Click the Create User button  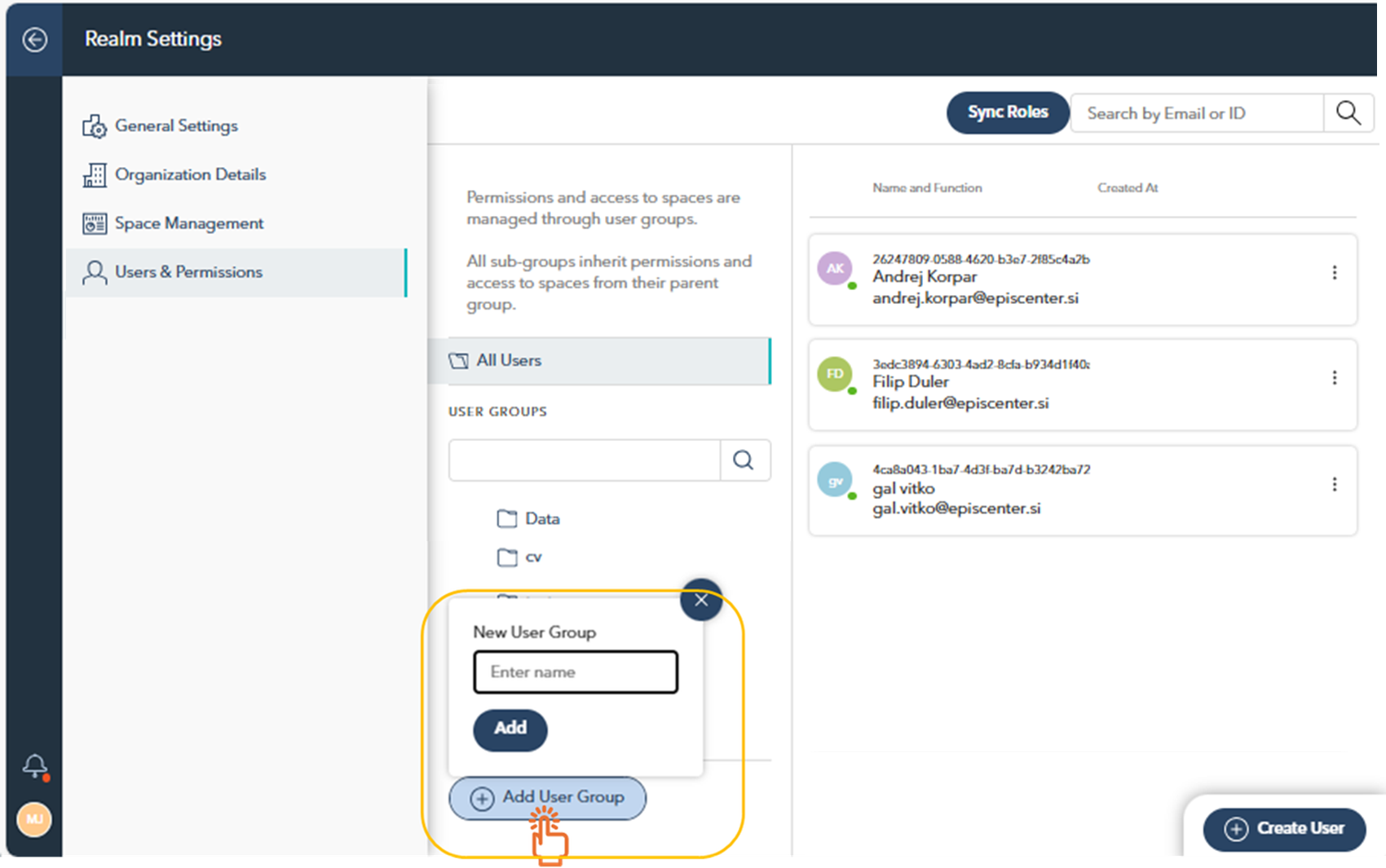coord(1285,829)
